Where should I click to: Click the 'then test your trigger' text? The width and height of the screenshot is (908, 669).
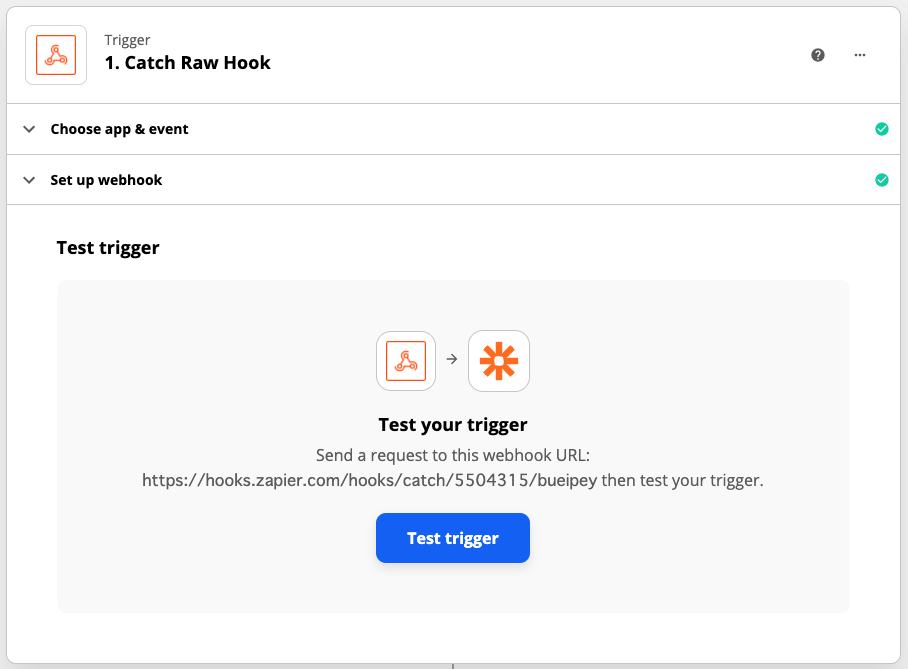pos(682,481)
